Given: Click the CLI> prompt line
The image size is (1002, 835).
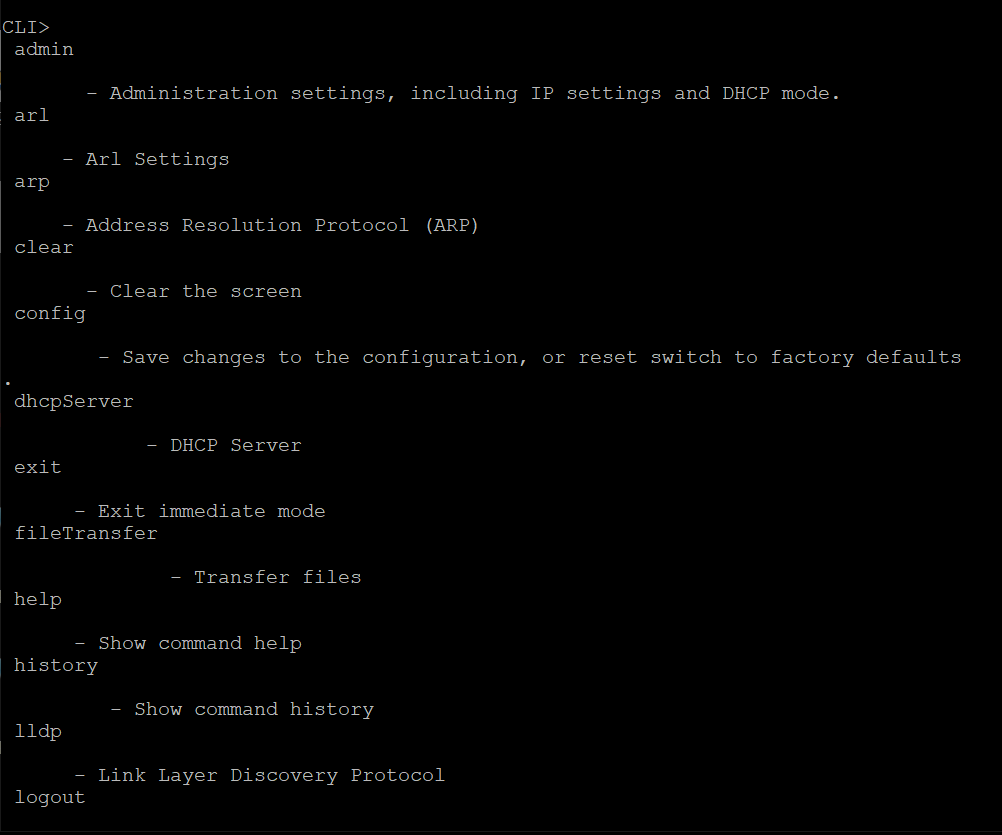Looking at the screenshot, I should [26, 27].
